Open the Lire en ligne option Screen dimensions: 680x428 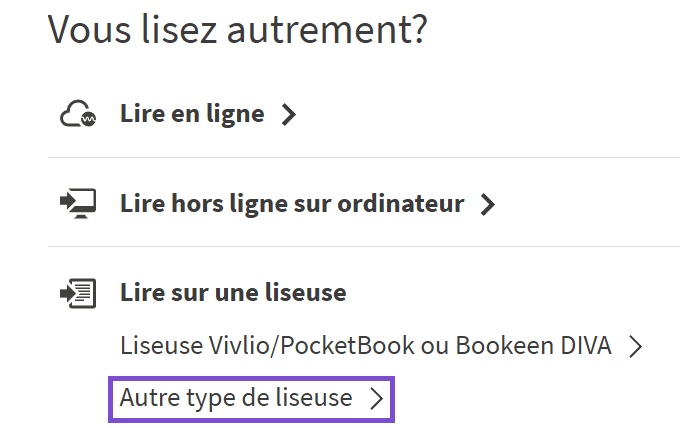[192, 114]
